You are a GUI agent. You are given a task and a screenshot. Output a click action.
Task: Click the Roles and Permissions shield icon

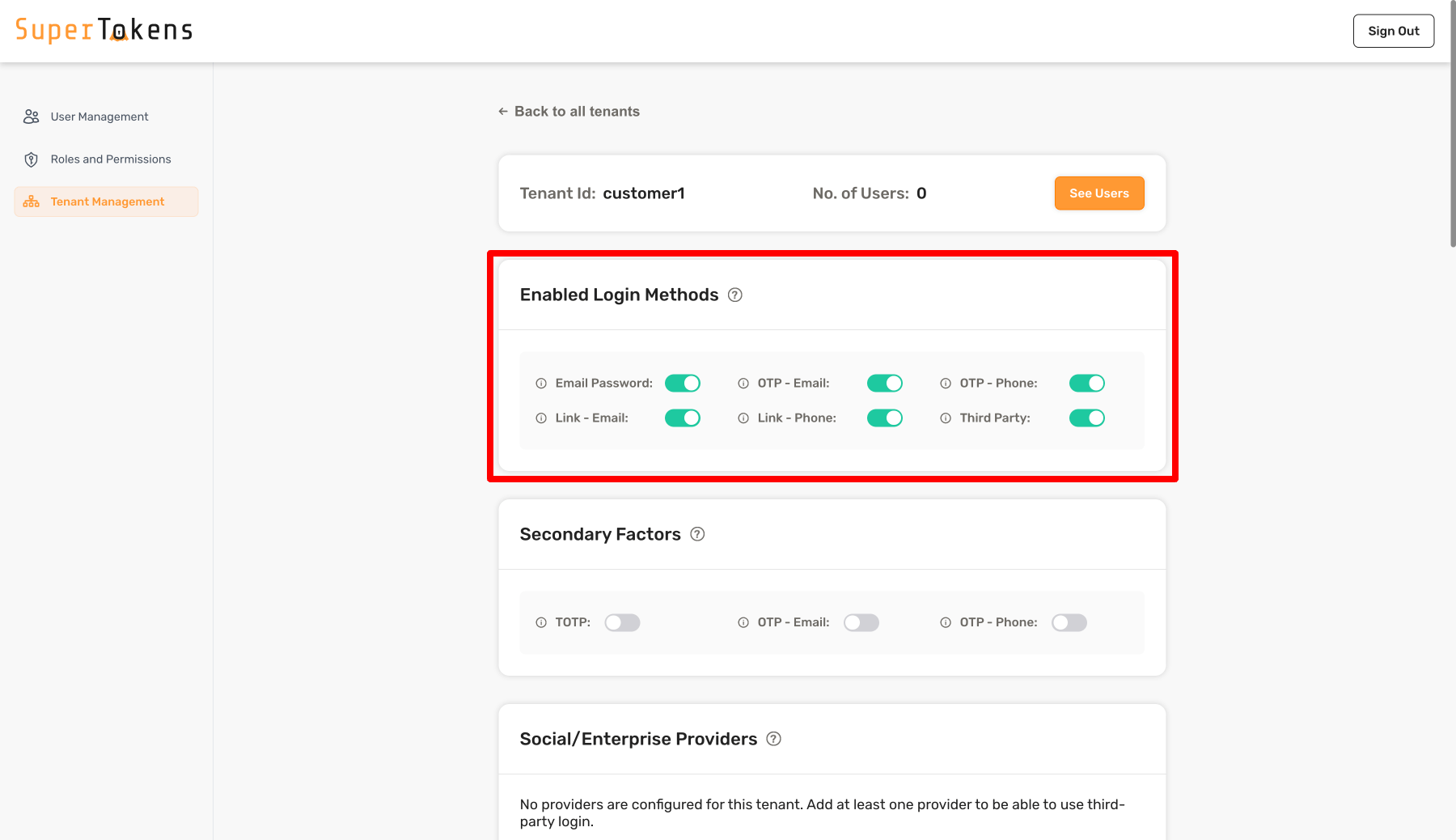pyautogui.click(x=31, y=159)
